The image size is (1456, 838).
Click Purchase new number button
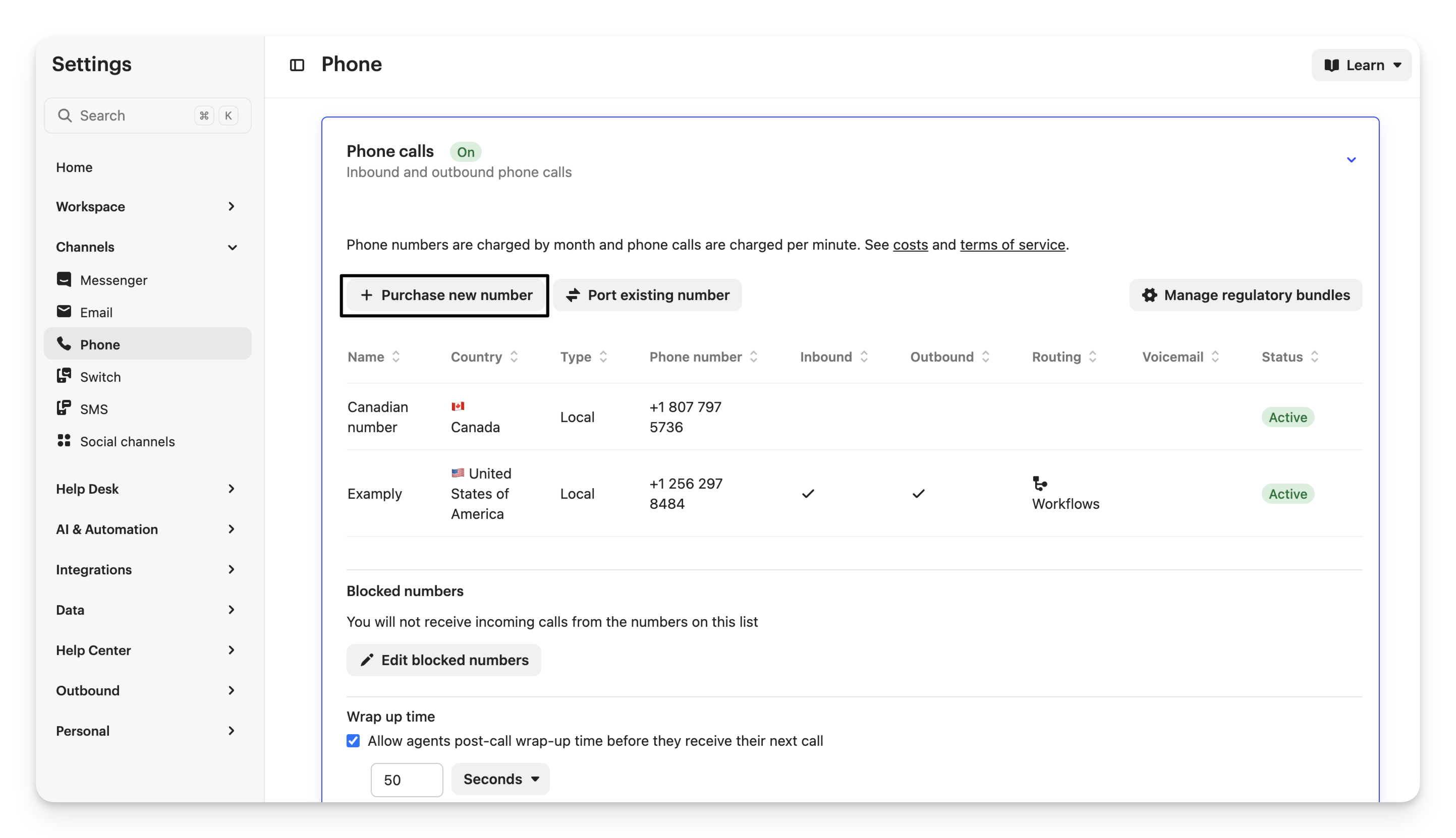[445, 295]
